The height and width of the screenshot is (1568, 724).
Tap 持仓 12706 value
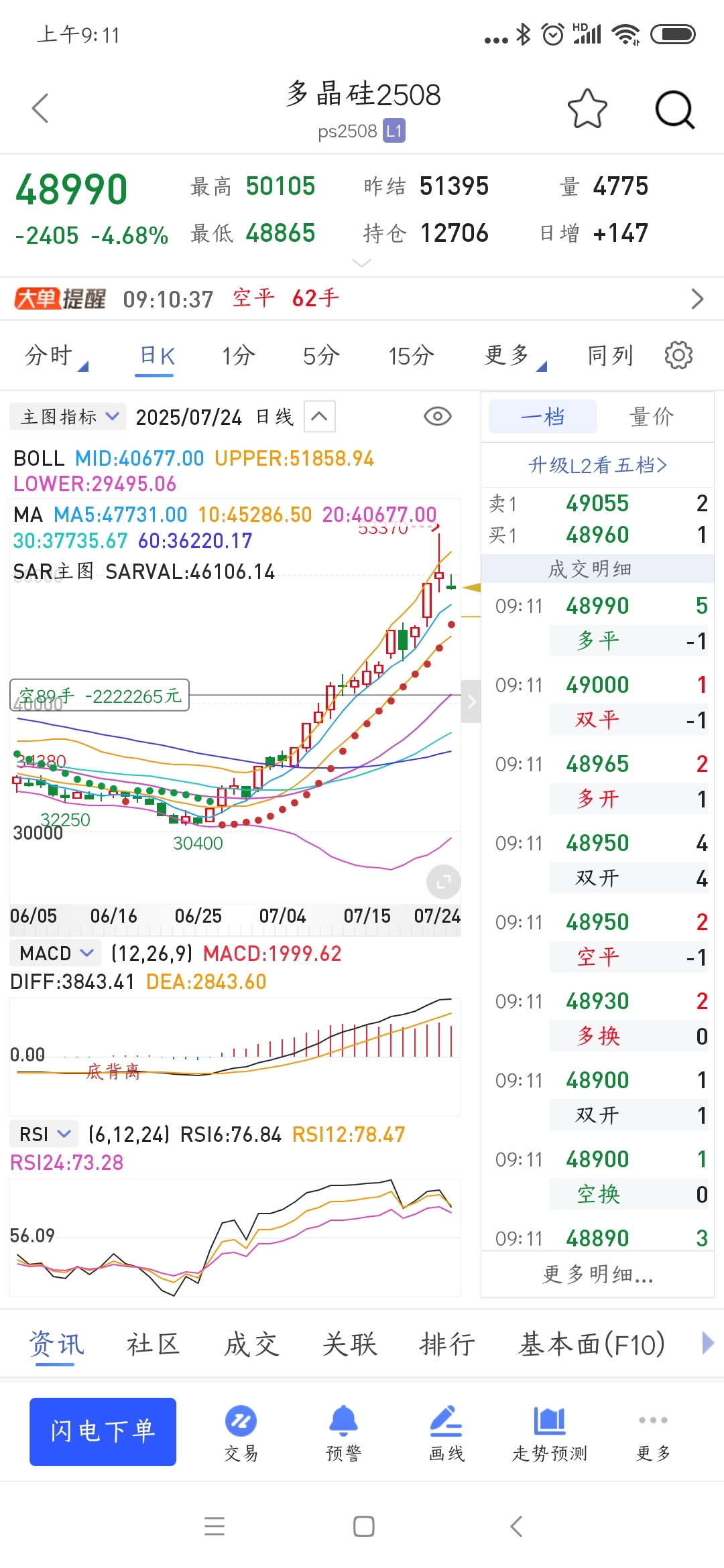(454, 233)
